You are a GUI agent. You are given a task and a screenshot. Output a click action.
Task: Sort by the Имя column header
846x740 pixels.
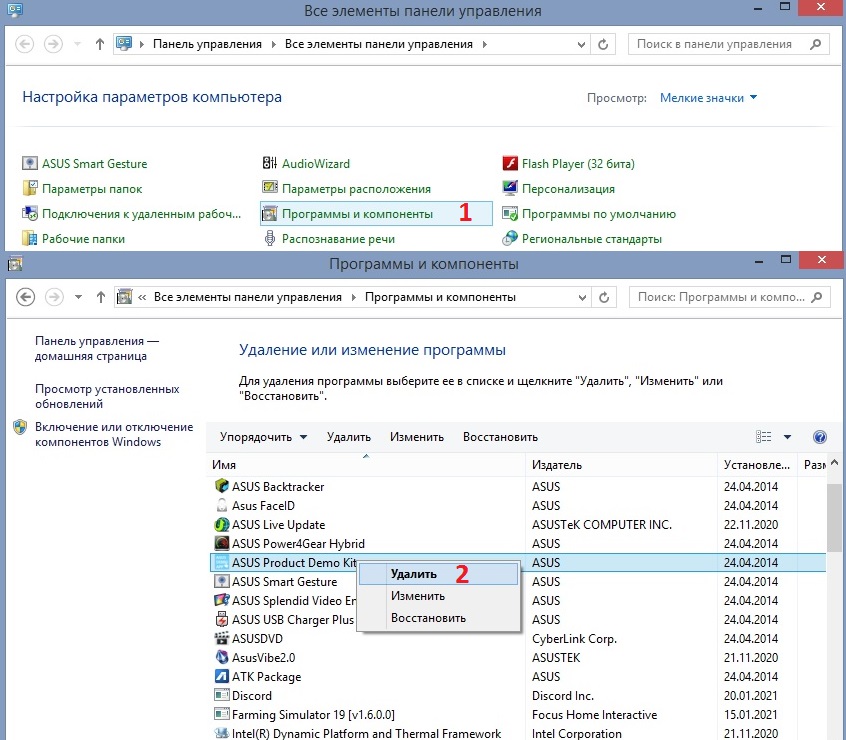[365, 465]
